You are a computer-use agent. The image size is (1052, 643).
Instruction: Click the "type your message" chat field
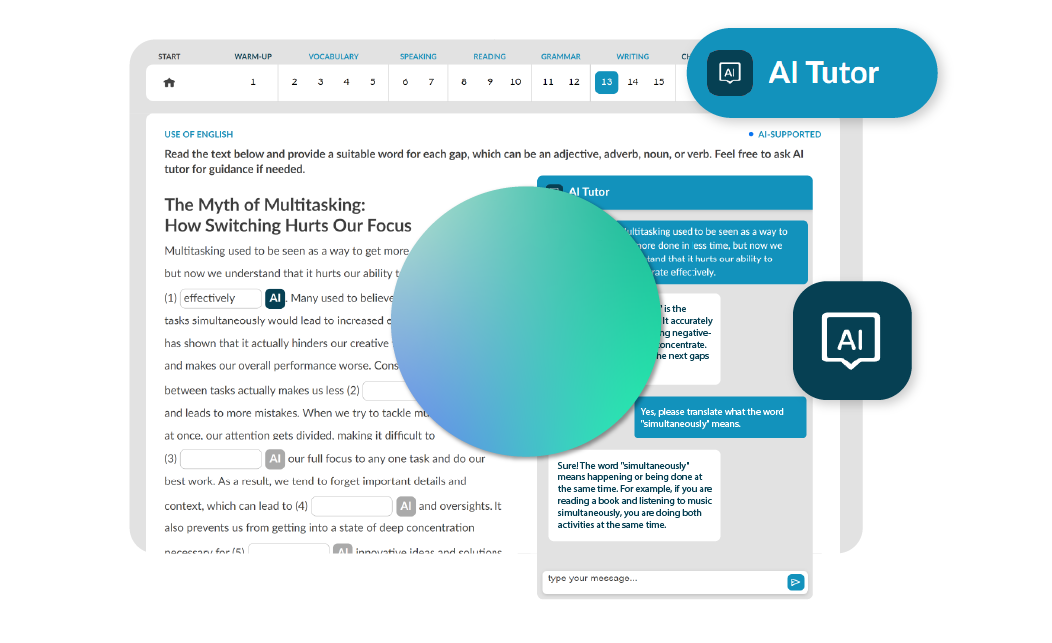(x=662, y=579)
